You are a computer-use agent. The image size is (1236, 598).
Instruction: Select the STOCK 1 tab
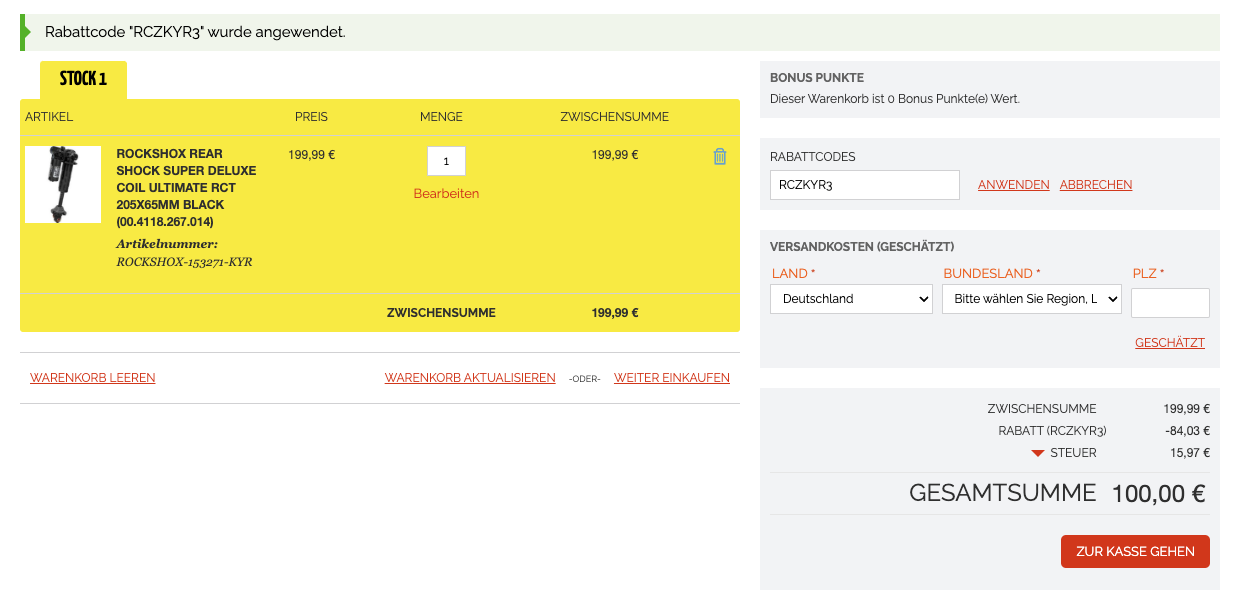[x=83, y=80]
